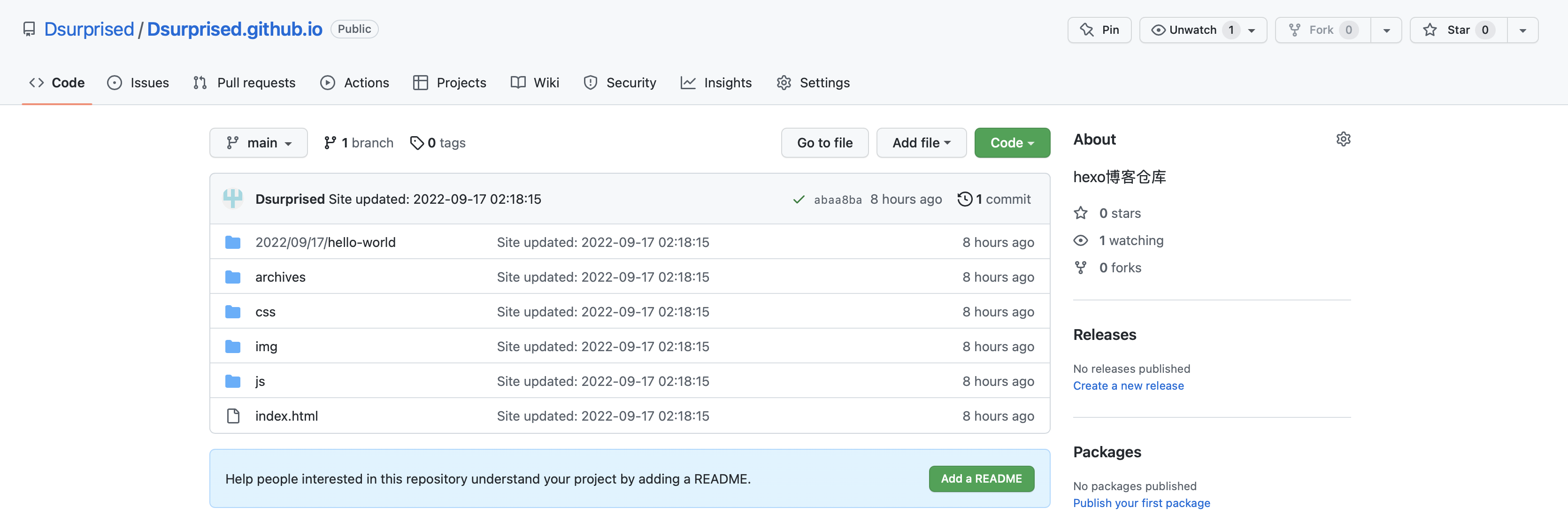Click the Add a README button
The height and width of the screenshot is (523, 1568).
[981, 478]
